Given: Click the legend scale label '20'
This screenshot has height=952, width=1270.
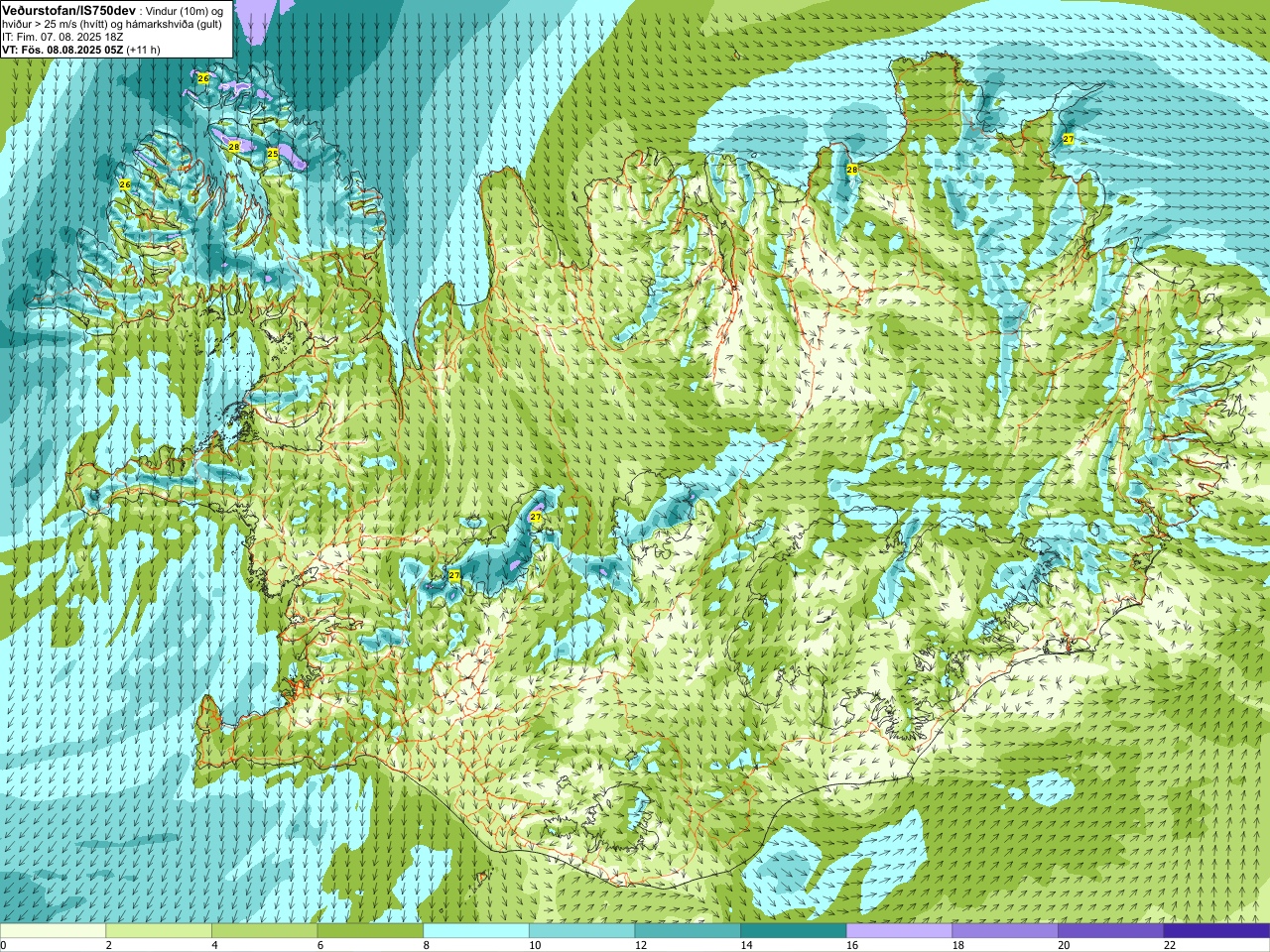Looking at the screenshot, I should pyautogui.click(x=1064, y=945).
